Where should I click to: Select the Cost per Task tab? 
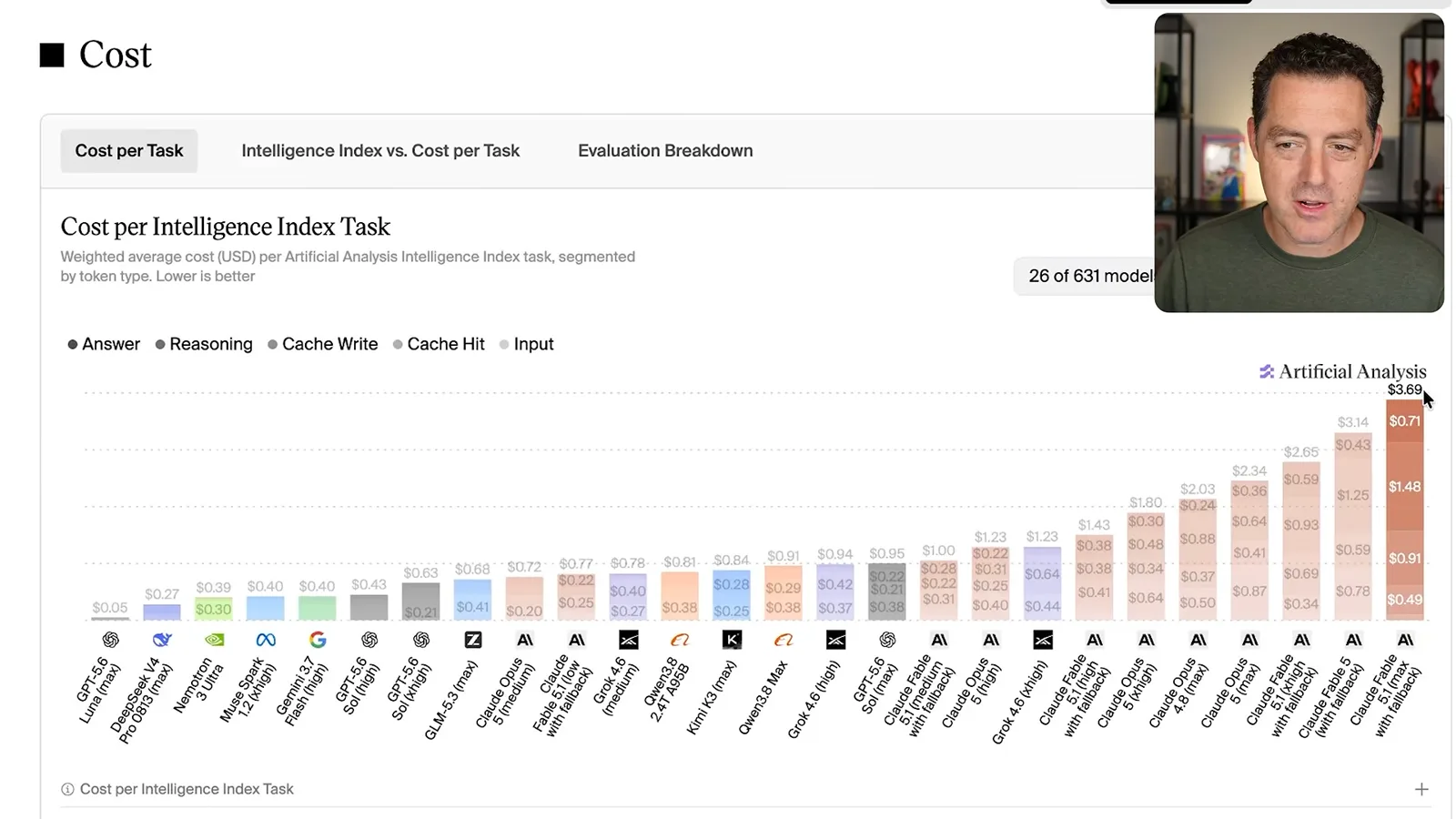click(x=129, y=151)
